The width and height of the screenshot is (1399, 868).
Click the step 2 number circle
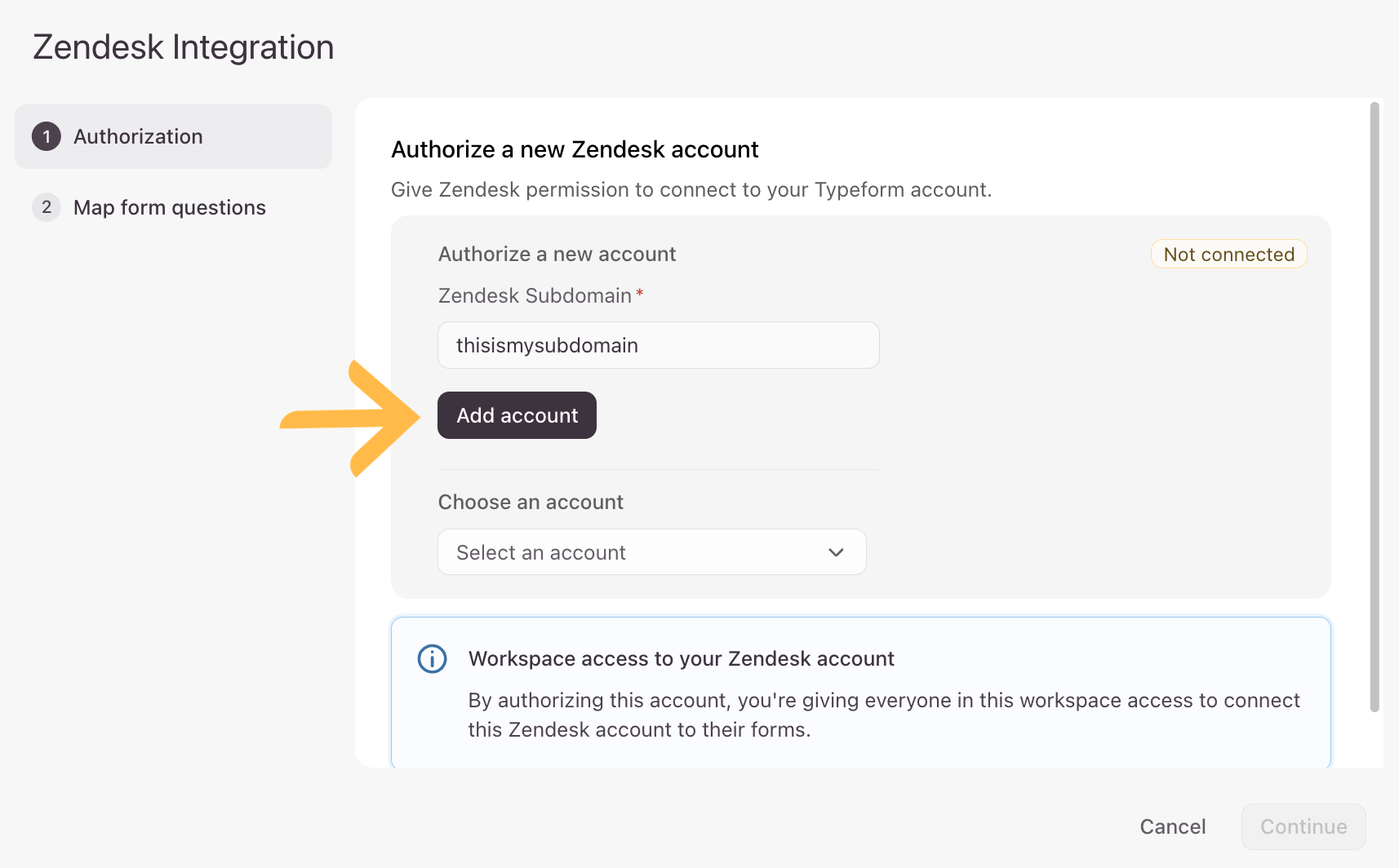47,207
